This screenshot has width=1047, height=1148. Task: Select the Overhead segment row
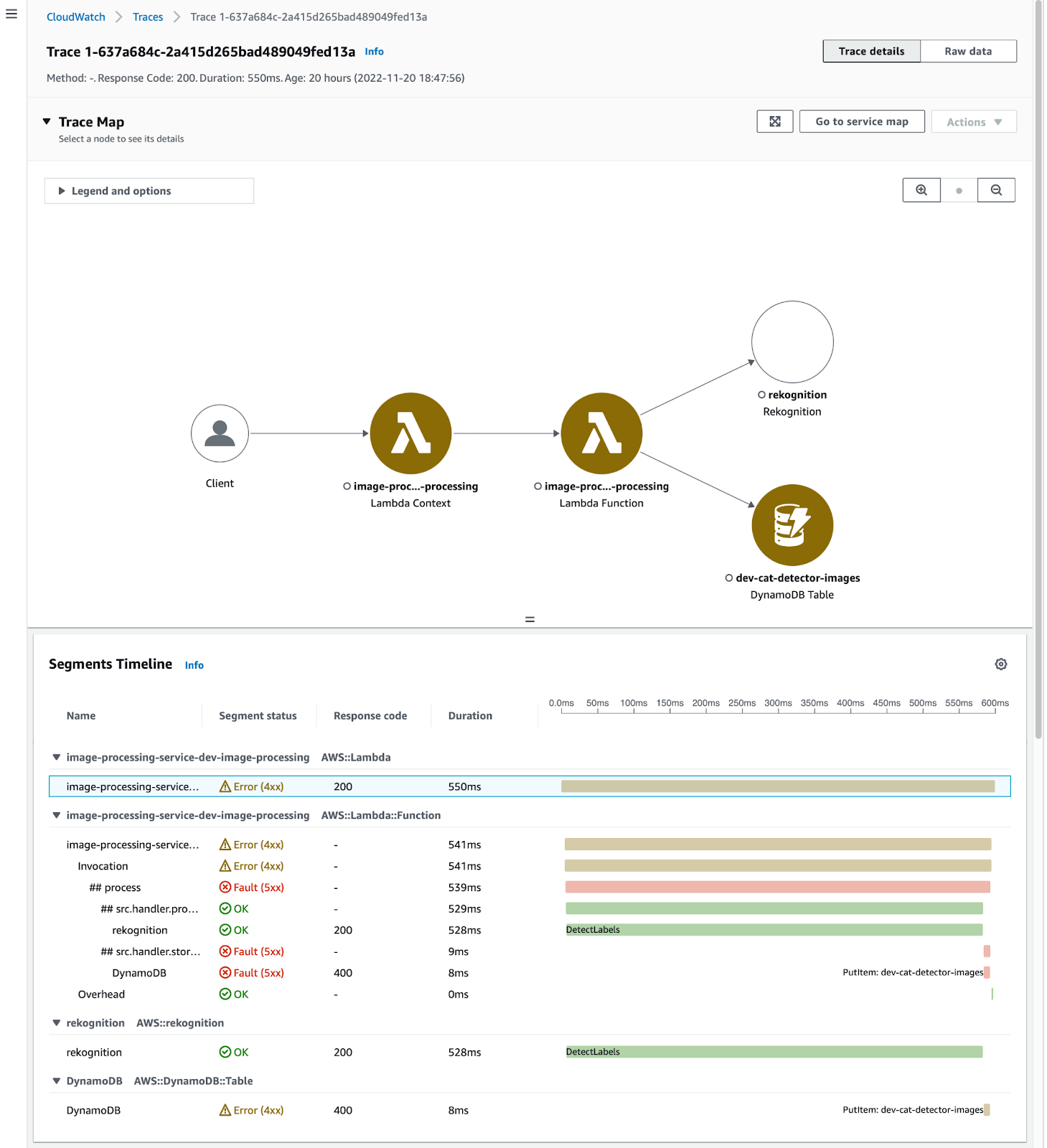coord(530,994)
